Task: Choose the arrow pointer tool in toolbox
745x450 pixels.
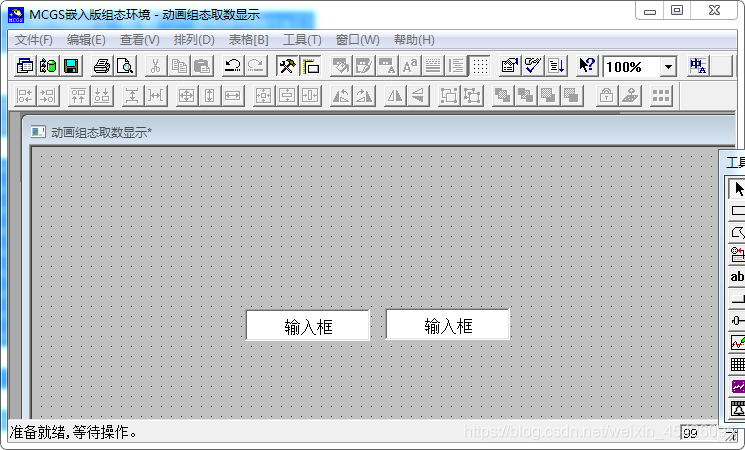Action: click(x=738, y=189)
